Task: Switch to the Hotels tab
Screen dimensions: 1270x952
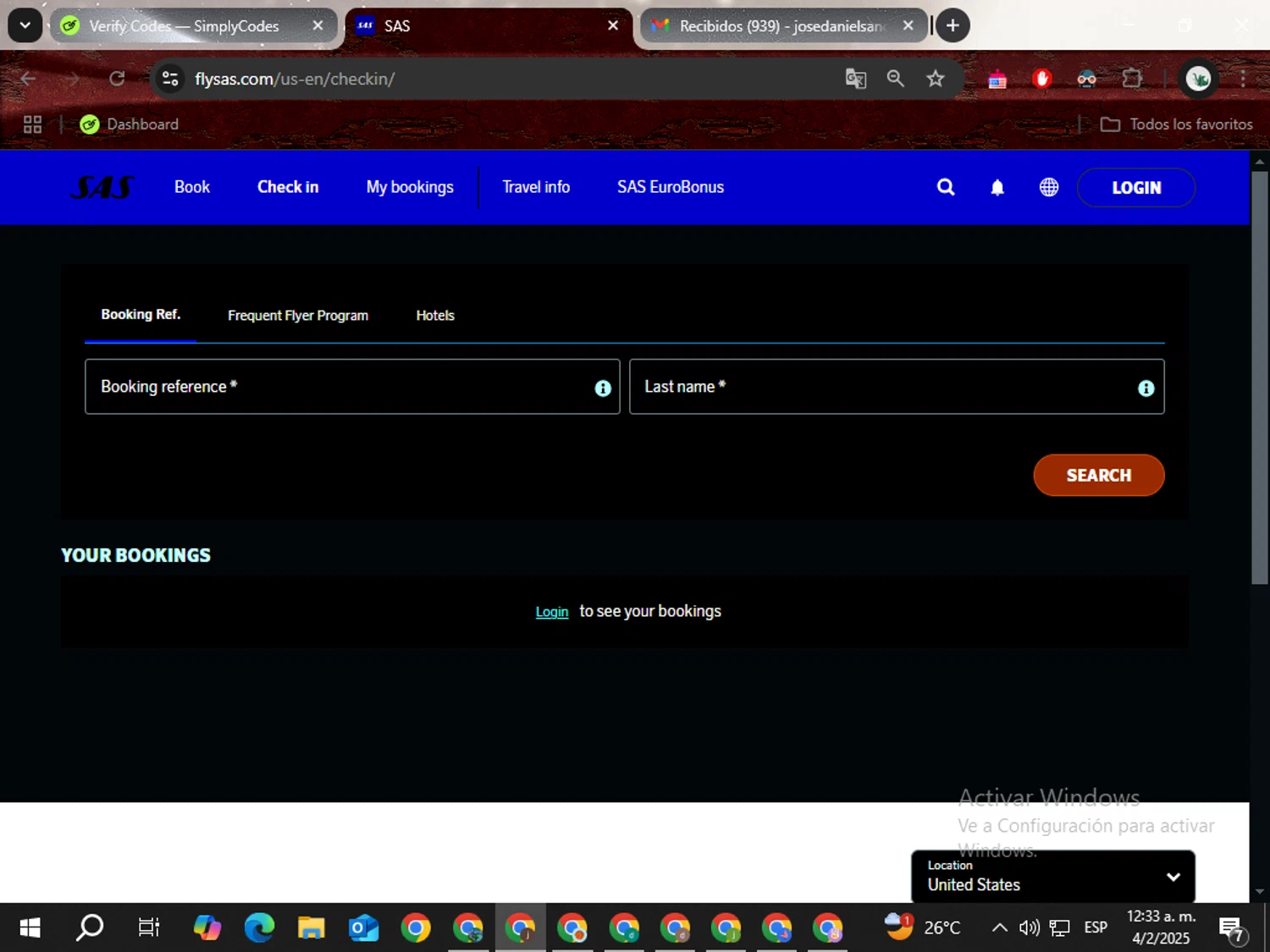Action: pyautogui.click(x=435, y=316)
